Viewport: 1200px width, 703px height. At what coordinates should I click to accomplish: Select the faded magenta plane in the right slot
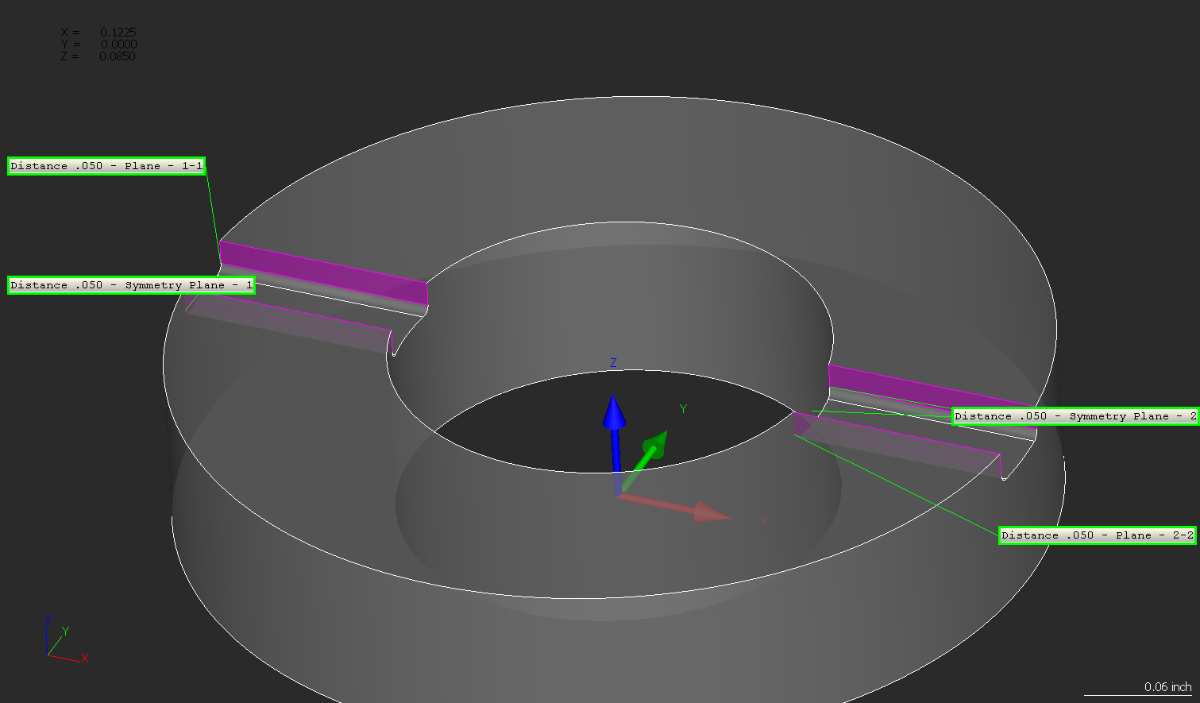point(900,445)
